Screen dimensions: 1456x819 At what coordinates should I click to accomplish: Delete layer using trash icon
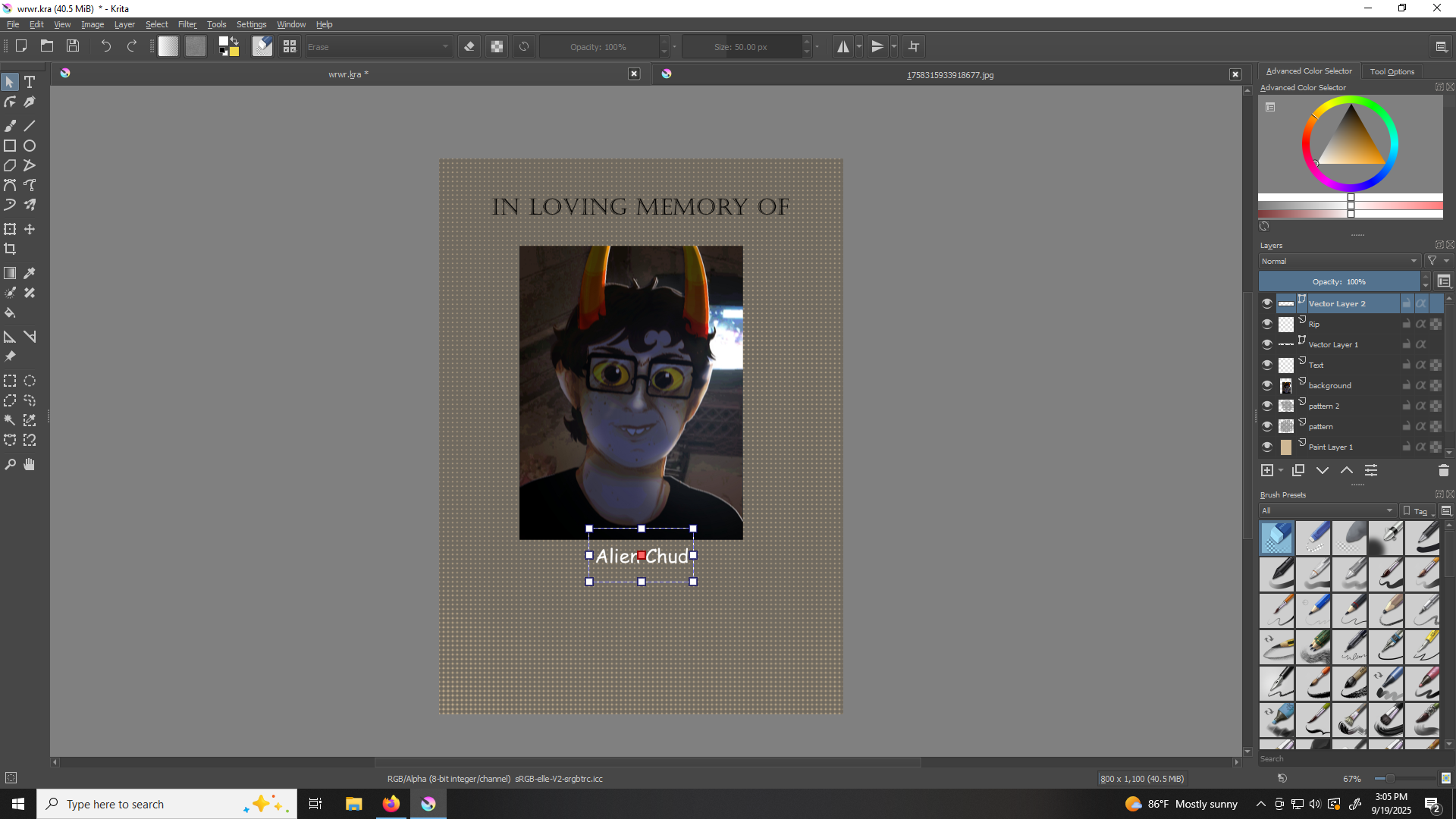(x=1443, y=471)
